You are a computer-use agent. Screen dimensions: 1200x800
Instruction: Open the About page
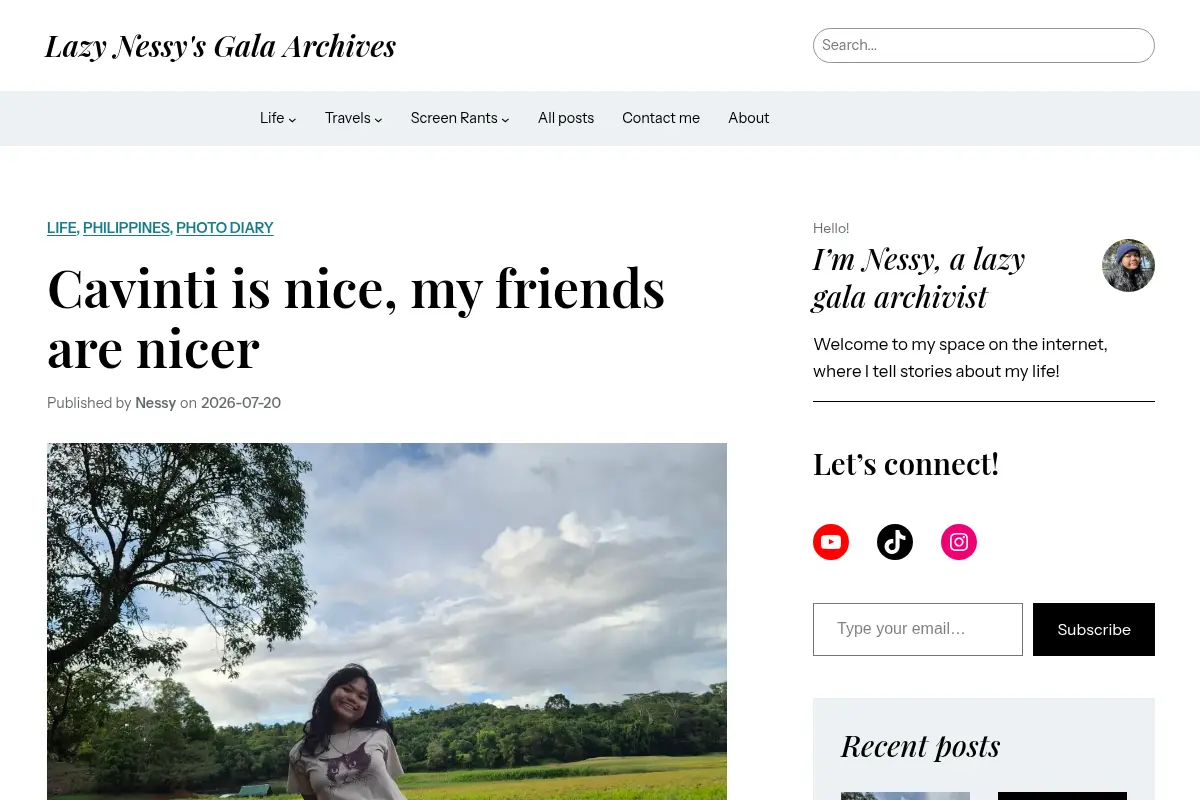point(748,118)
